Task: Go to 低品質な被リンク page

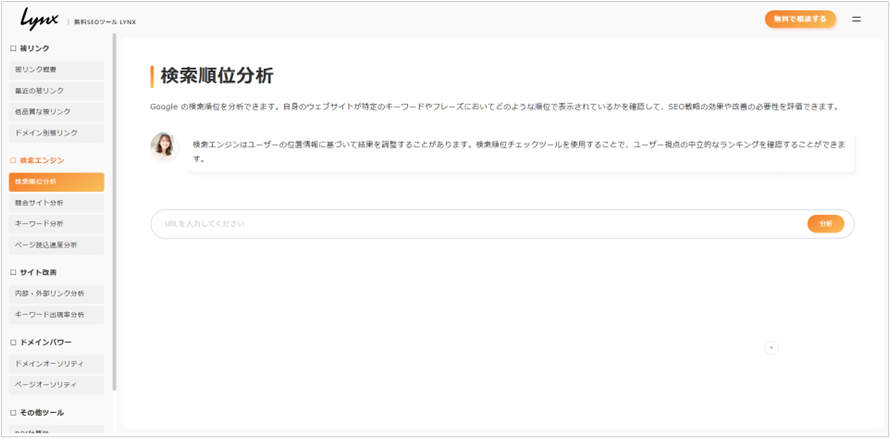Action: (56, 112)
